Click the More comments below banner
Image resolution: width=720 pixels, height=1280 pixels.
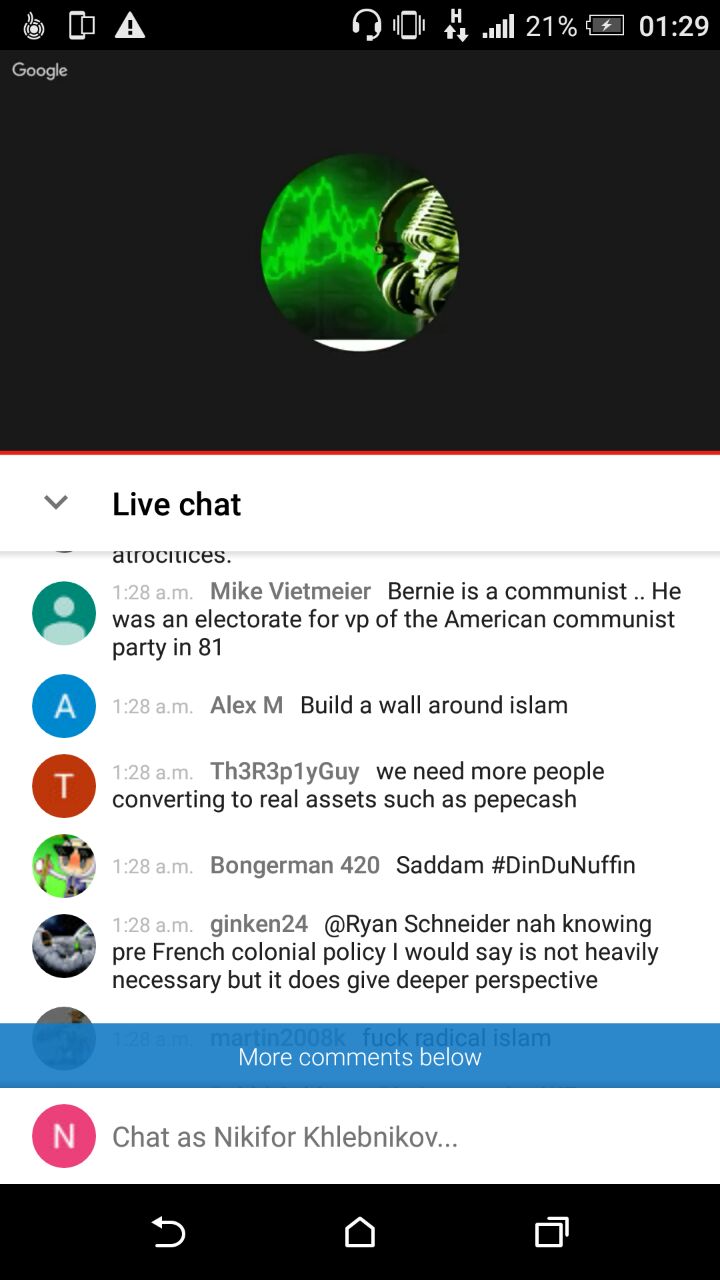pos(360,1056)
